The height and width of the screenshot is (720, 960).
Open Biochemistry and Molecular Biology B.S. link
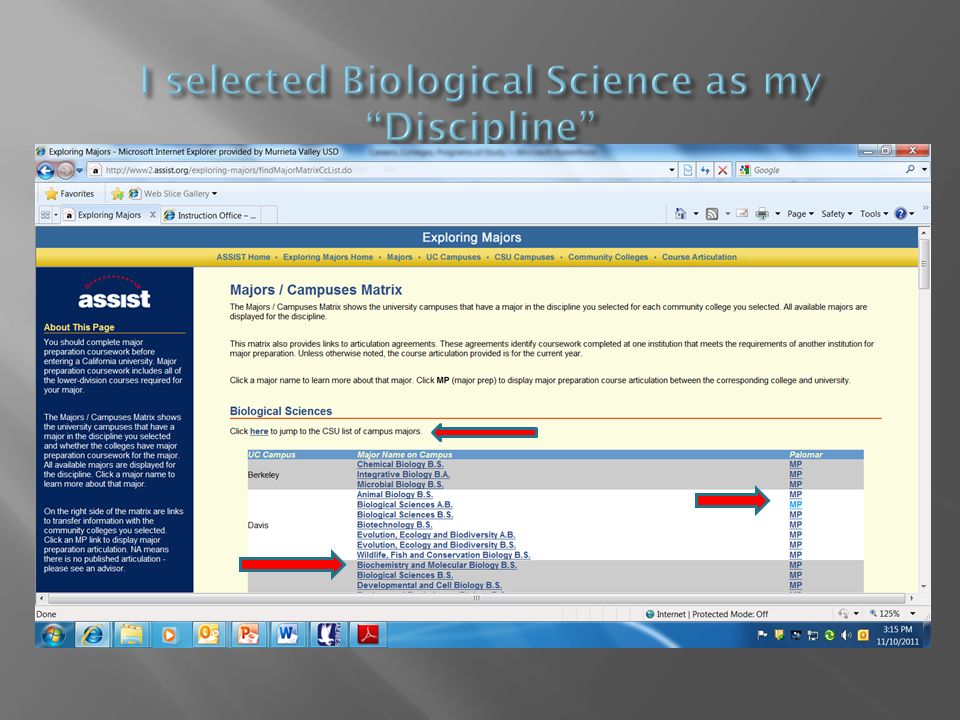(437, 565)
